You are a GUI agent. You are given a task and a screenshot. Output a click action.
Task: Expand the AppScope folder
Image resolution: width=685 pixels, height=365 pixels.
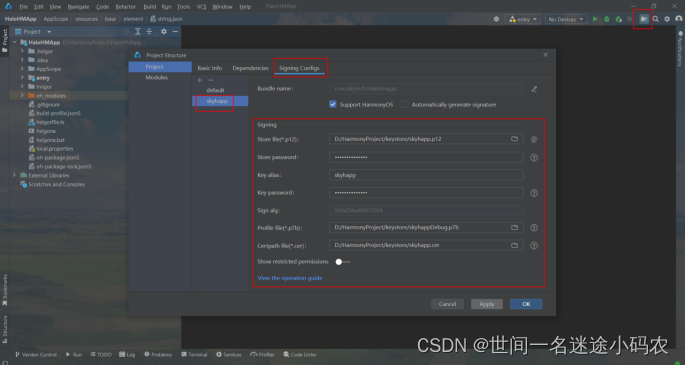pos(22,69)
